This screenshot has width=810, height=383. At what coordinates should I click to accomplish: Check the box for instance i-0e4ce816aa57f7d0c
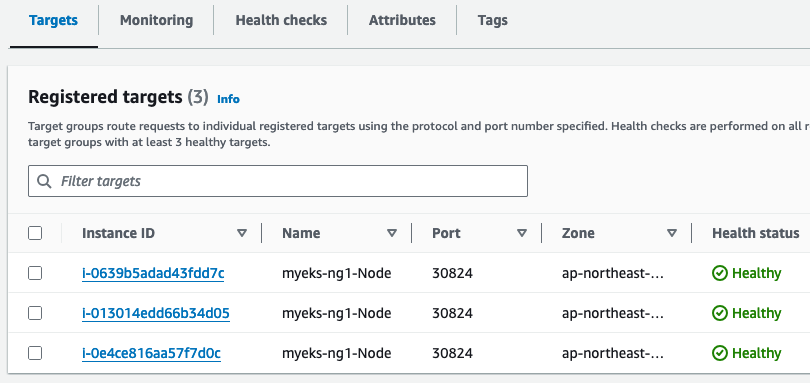(35, 354)
